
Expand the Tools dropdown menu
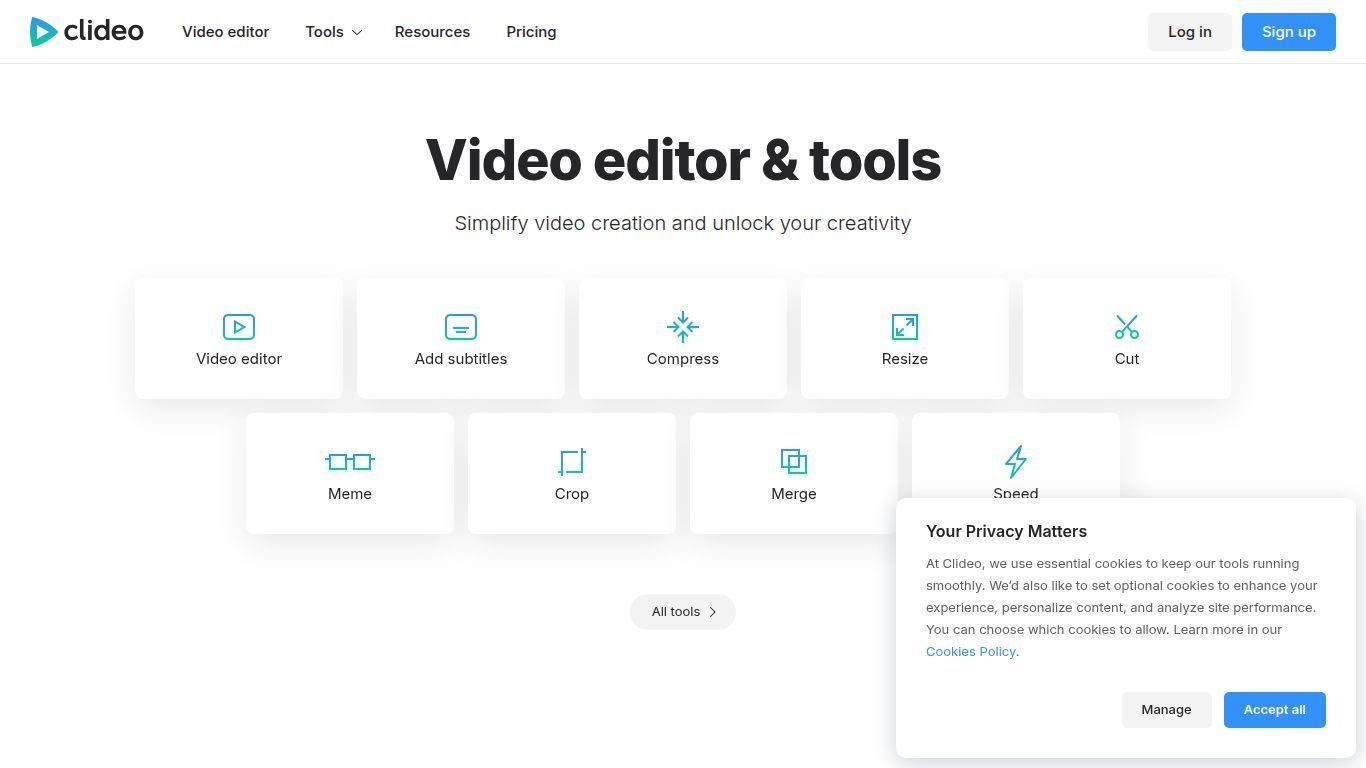tap(325, 32)
